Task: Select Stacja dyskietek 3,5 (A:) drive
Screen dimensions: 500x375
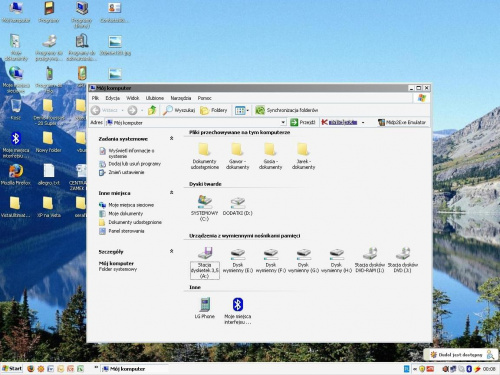Action: point(205,262)
